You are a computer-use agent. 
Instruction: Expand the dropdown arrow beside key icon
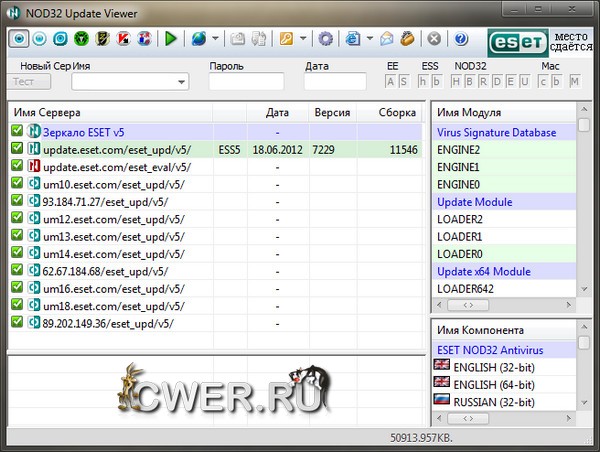tap(301, 39)
